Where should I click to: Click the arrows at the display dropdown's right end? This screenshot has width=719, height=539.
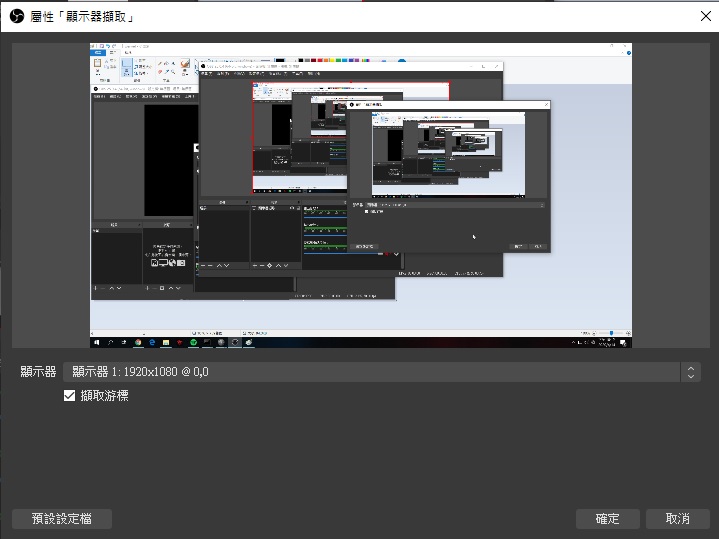click(x=689, y=372)
